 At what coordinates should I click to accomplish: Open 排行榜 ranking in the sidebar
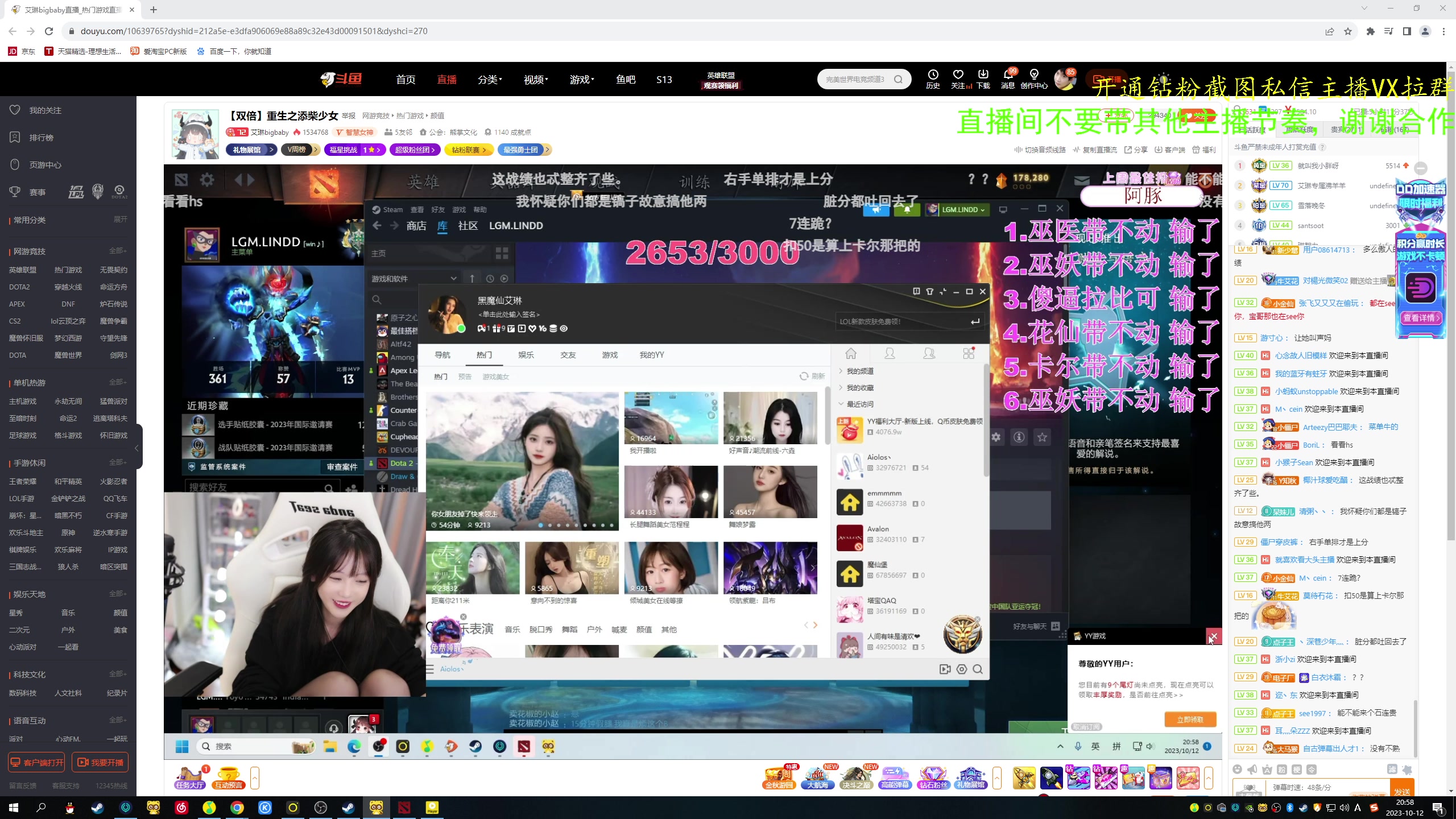click(41, 138)
